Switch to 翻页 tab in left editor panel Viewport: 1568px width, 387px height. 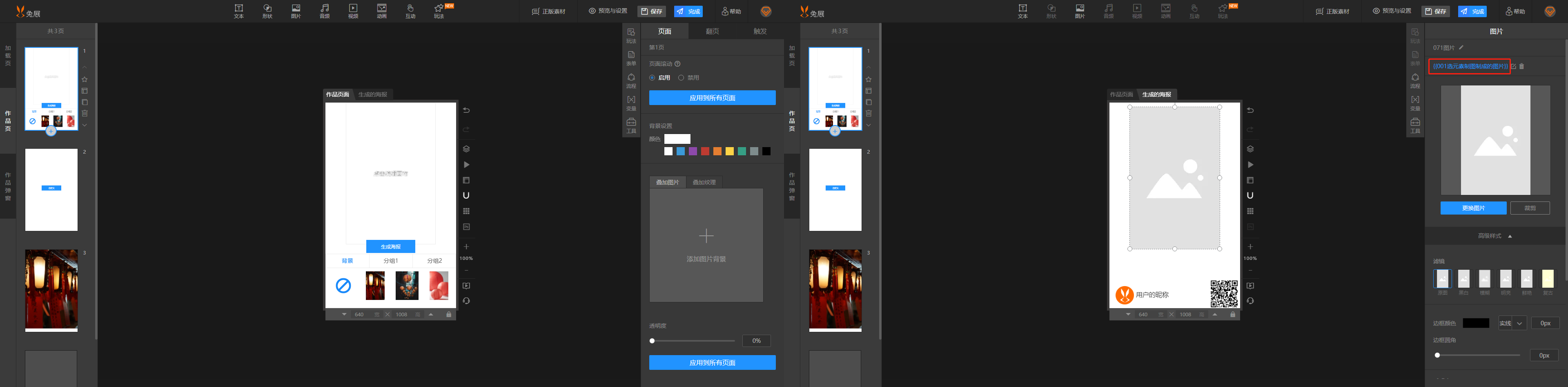point(712,31)
